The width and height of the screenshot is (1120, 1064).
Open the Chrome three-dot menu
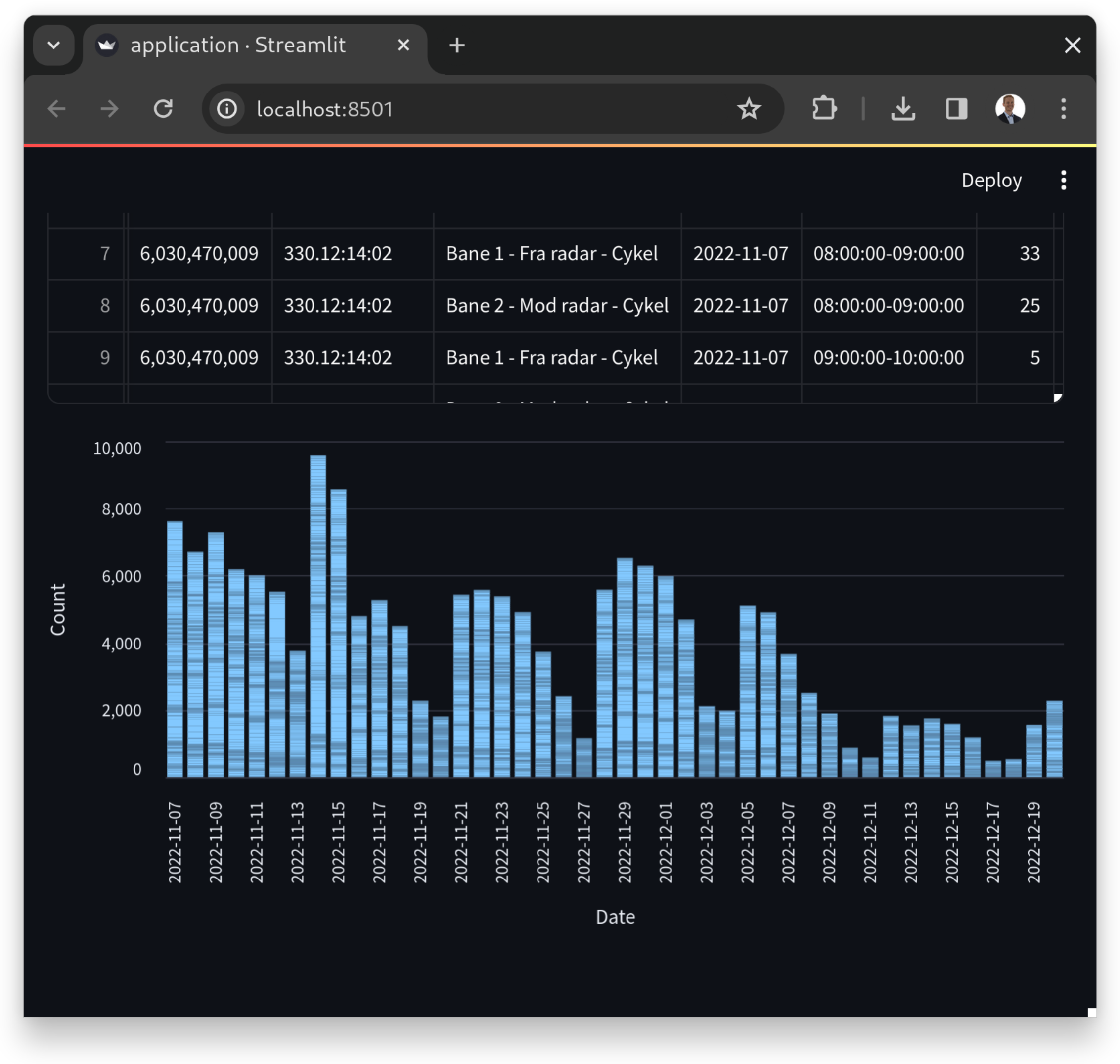coord(1063,108)
